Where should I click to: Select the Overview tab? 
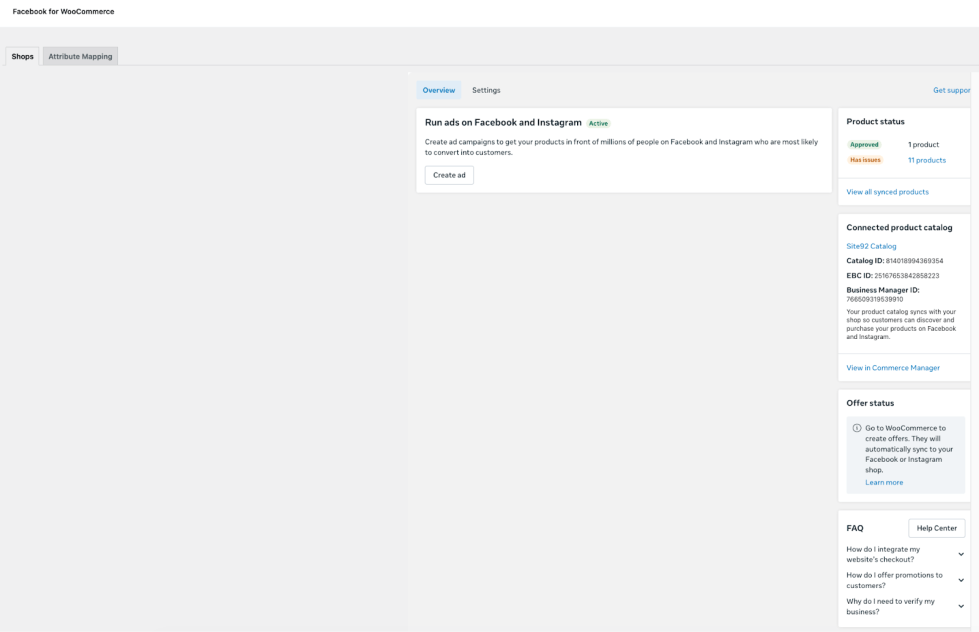tap(439, 90)
